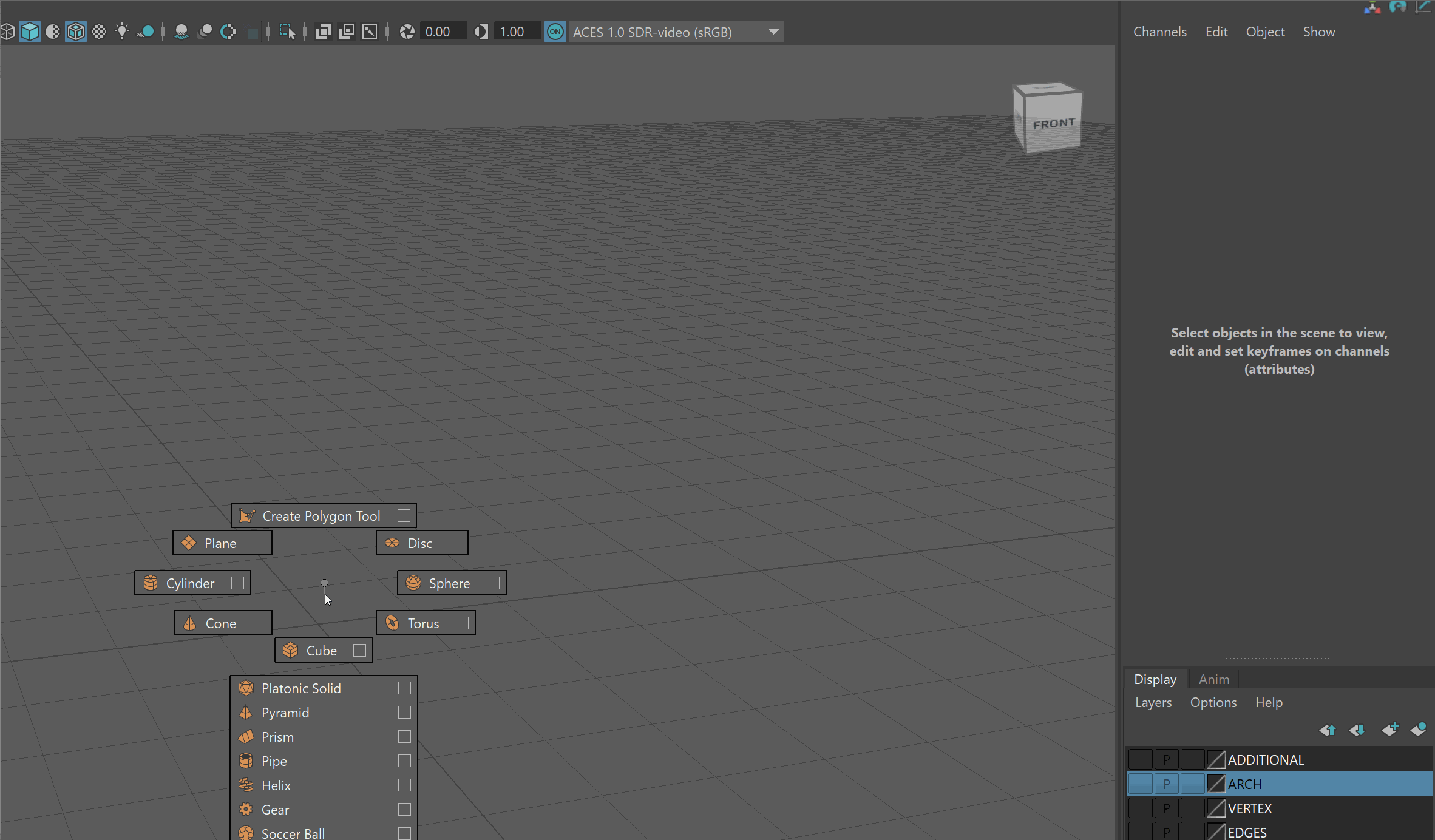Open the Channels menu in Channel Box
Viewport: 1435px width, 840px height.
(1159, 32)
